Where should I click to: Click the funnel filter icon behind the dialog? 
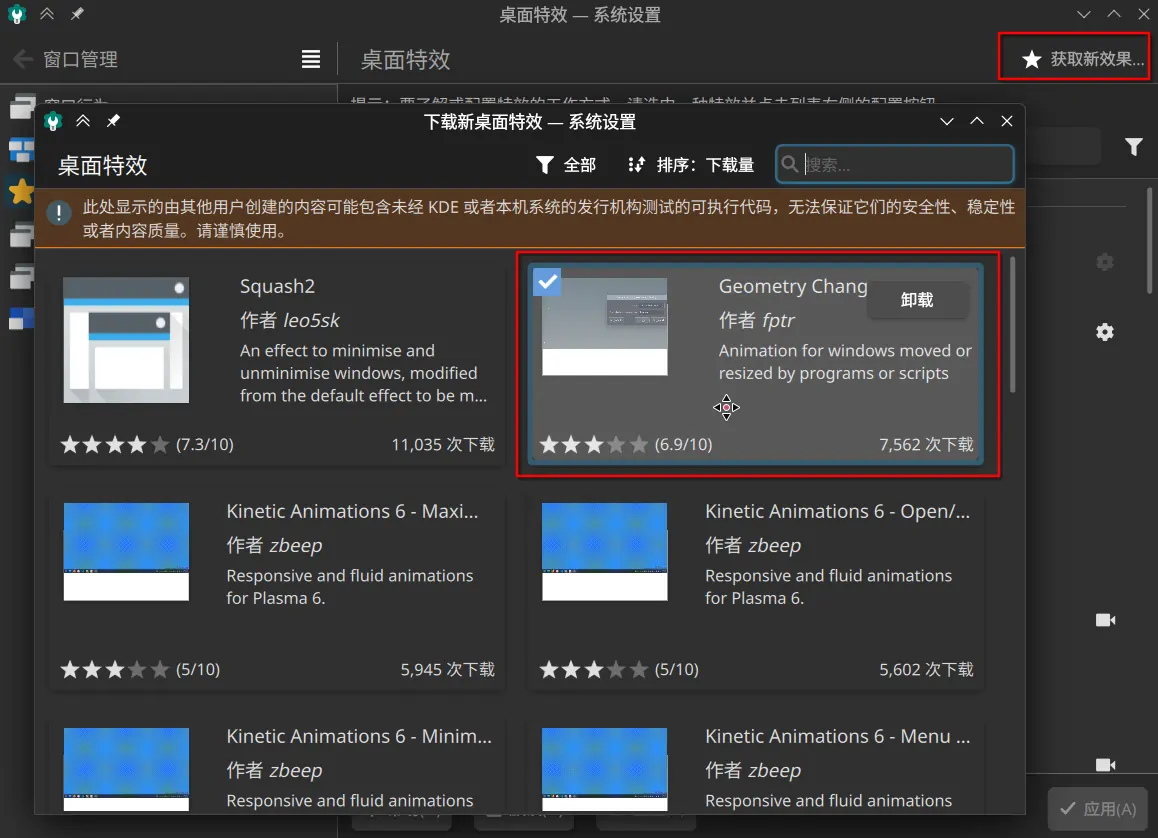(x=1133, y=147)
